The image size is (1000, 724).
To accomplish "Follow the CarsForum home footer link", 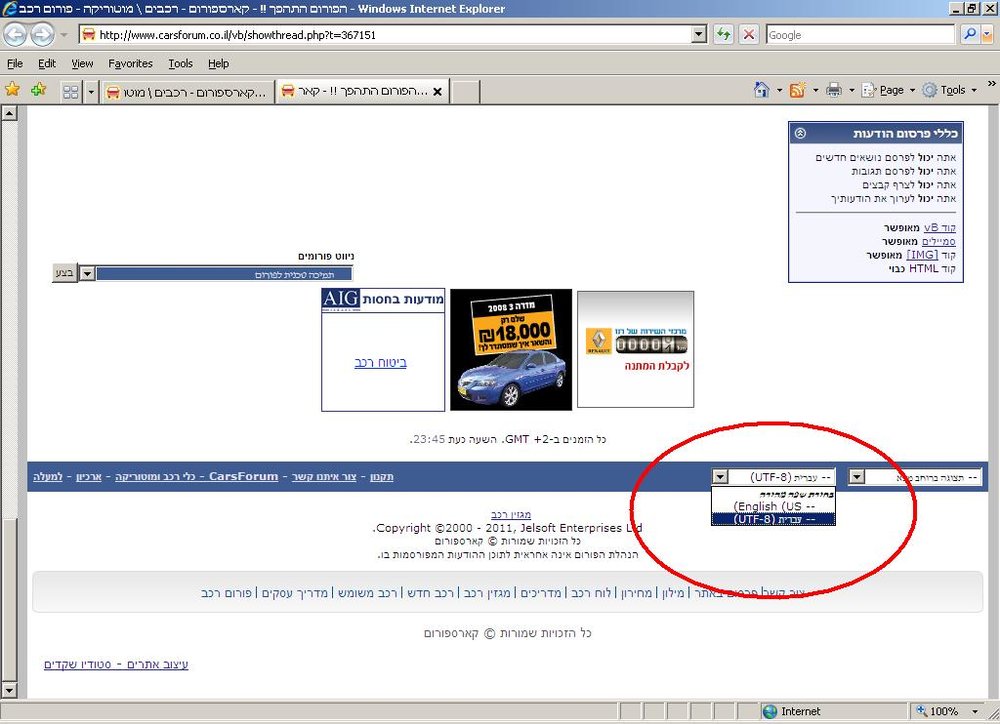I will coord(196,477).
